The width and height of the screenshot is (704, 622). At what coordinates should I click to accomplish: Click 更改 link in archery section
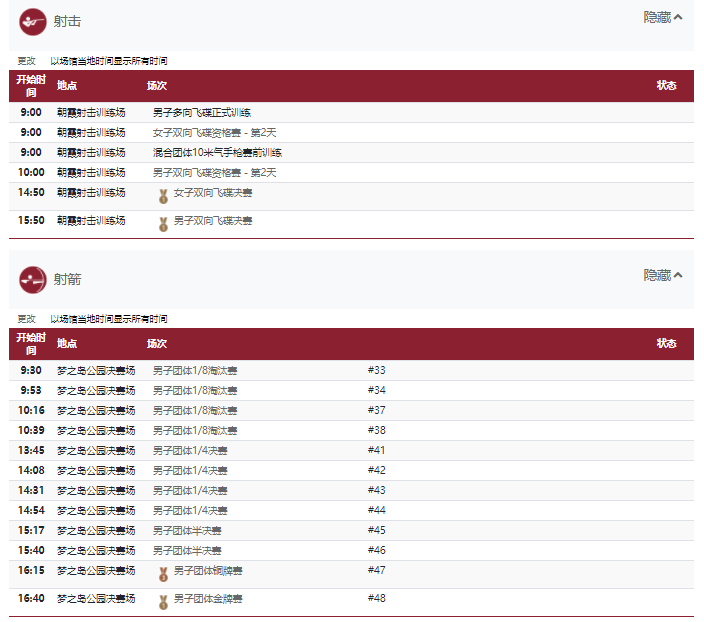pos(26,319)
